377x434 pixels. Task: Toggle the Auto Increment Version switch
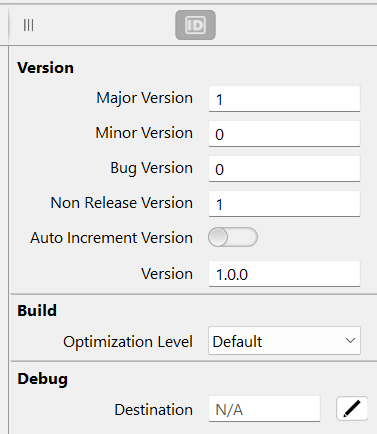point(233,237)
